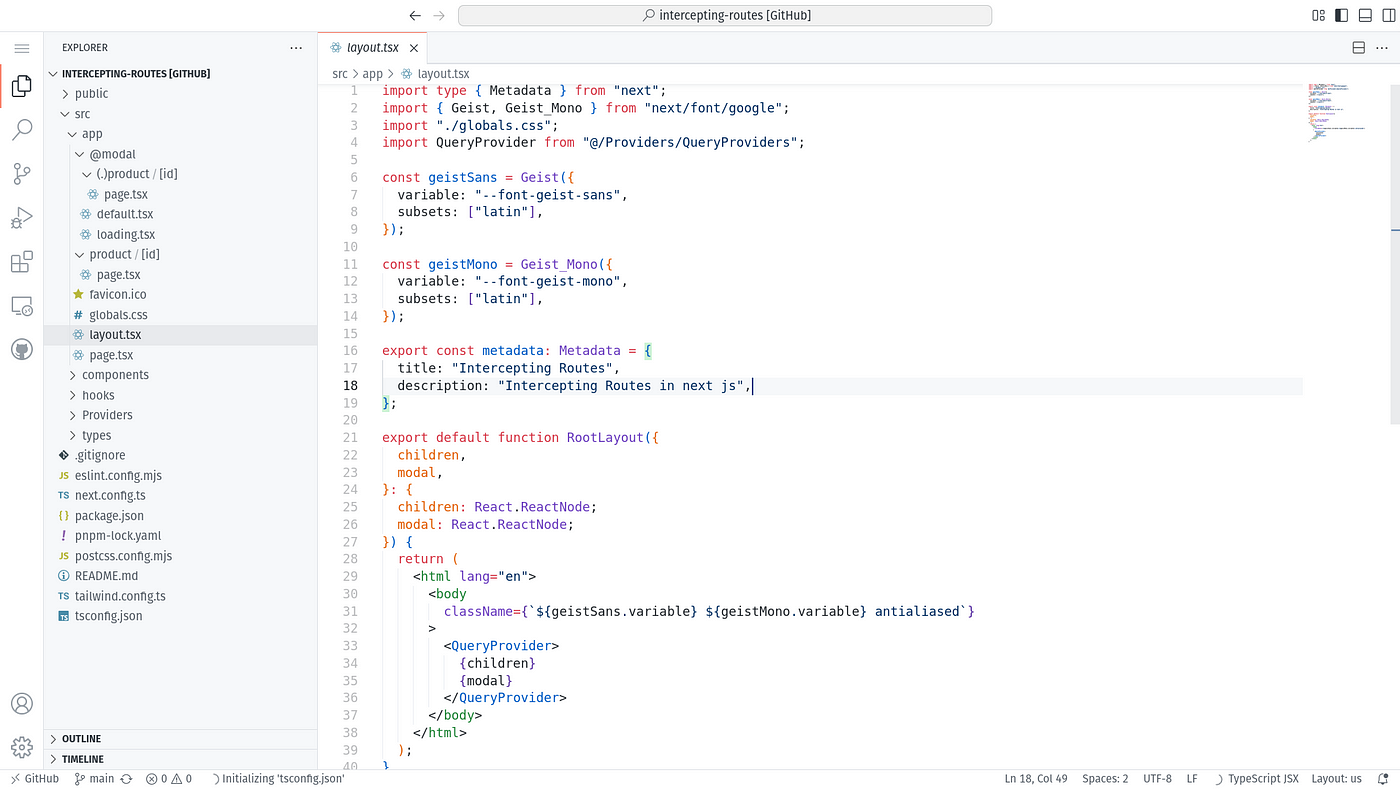Click the app breadcrumb segment
1400x789 pixels.
(x=373, y=74)
